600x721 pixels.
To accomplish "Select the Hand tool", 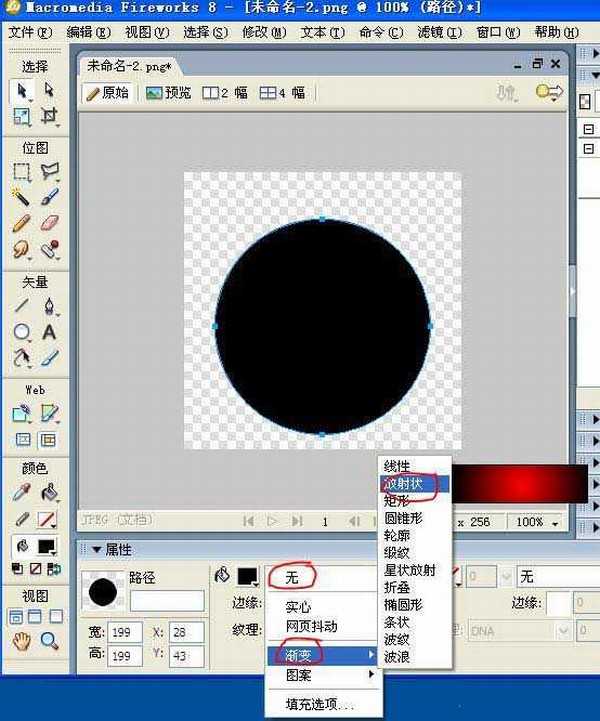I will (x=21, y=640).
